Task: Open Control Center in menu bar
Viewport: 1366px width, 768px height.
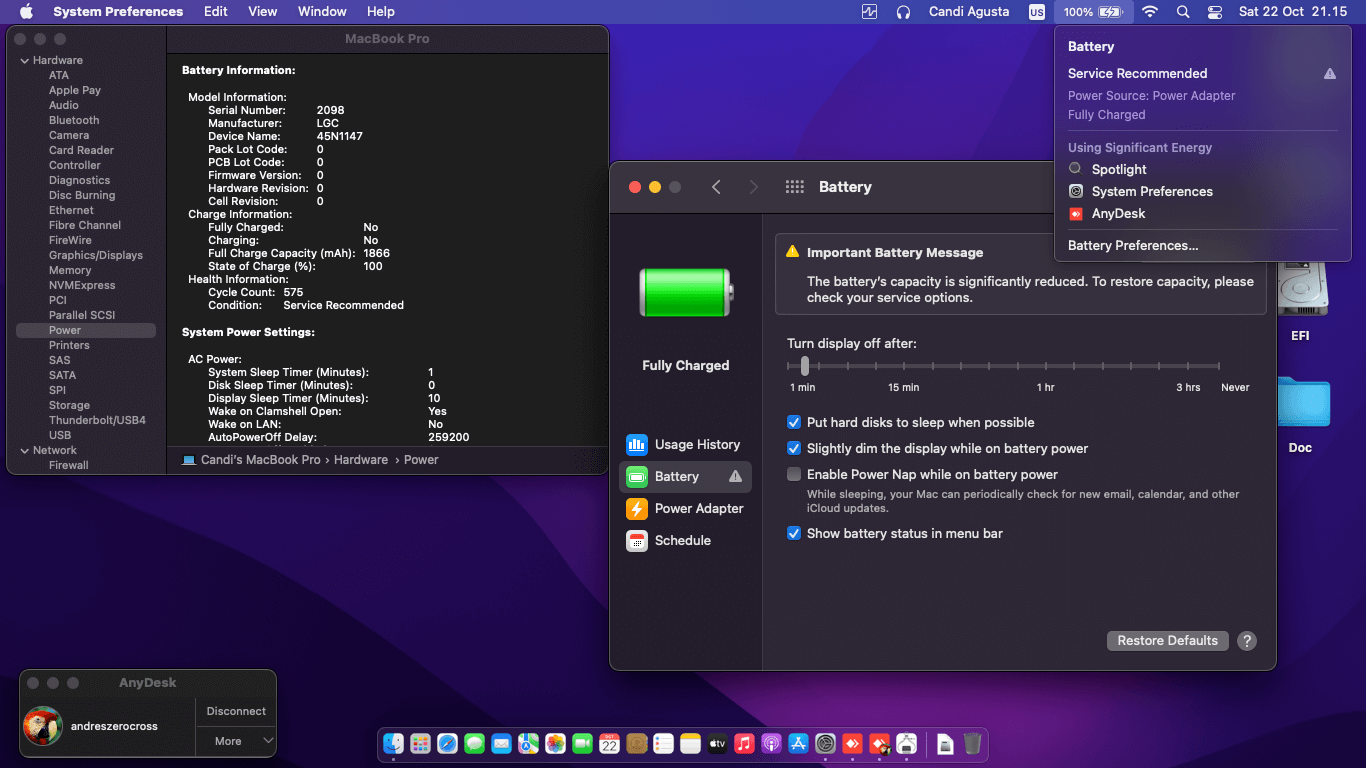Action: click(1215, 12)
